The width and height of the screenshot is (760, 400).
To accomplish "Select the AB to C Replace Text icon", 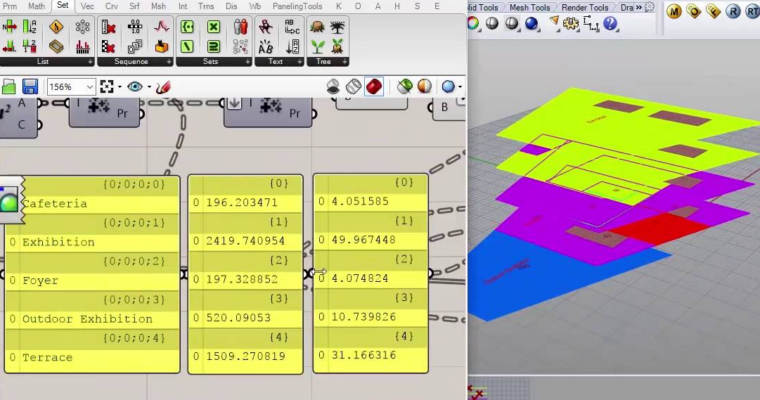I will click(x=292, y=27).
